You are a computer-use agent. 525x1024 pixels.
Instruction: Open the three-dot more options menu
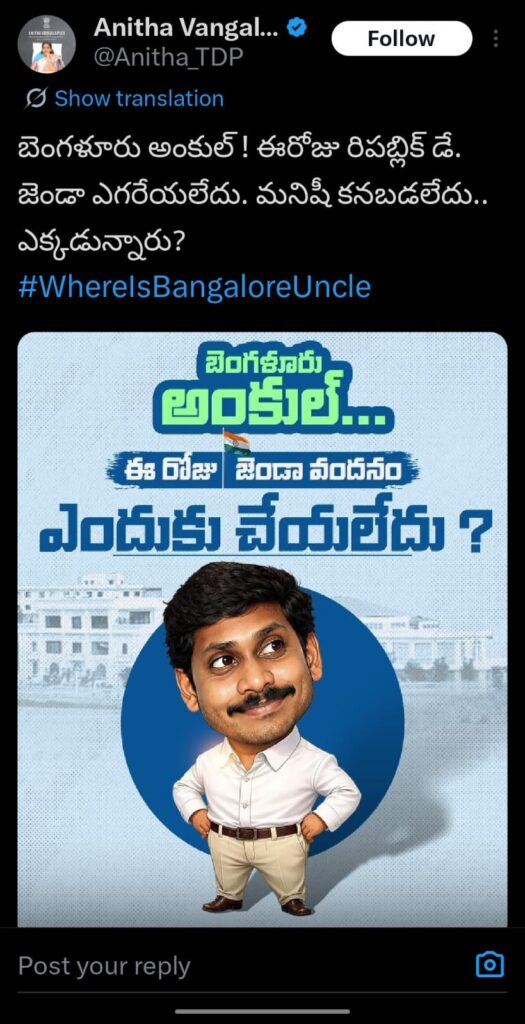tap(496, 39)
